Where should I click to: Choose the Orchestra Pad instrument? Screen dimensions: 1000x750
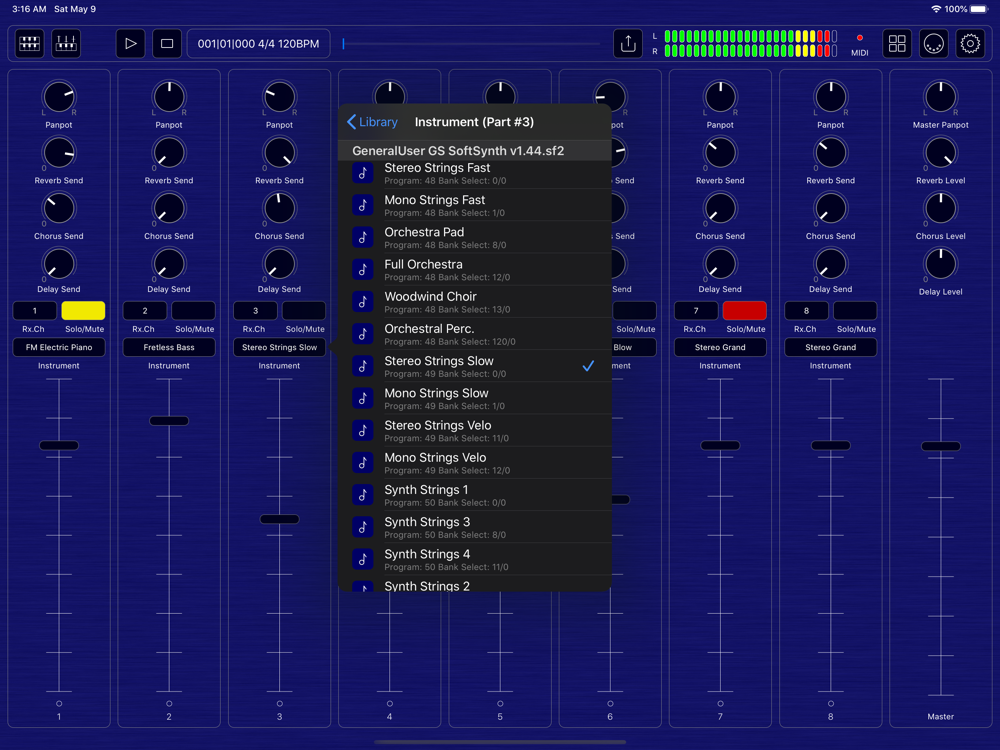474,237
